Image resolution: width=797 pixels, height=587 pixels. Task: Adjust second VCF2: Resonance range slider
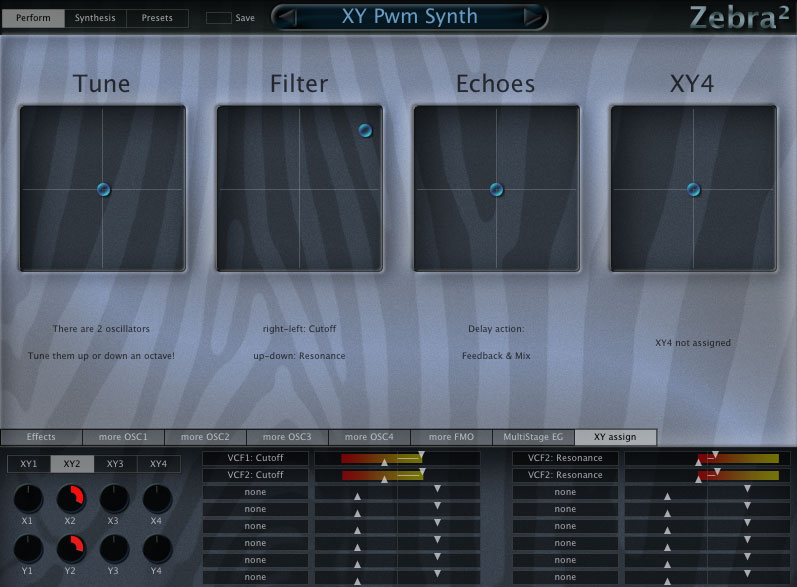[707, 475]
